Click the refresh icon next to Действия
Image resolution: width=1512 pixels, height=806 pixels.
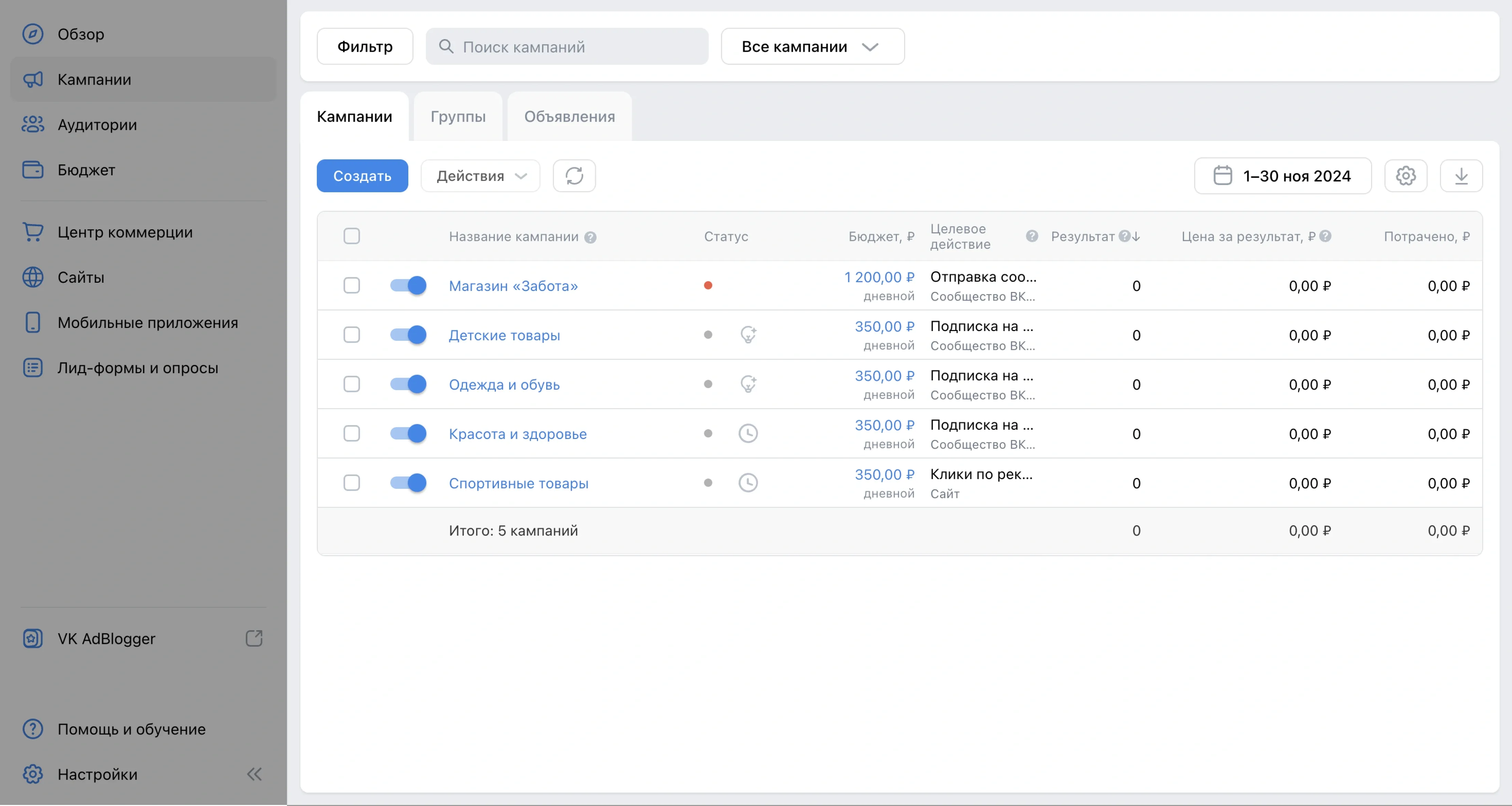coord(574,175)
